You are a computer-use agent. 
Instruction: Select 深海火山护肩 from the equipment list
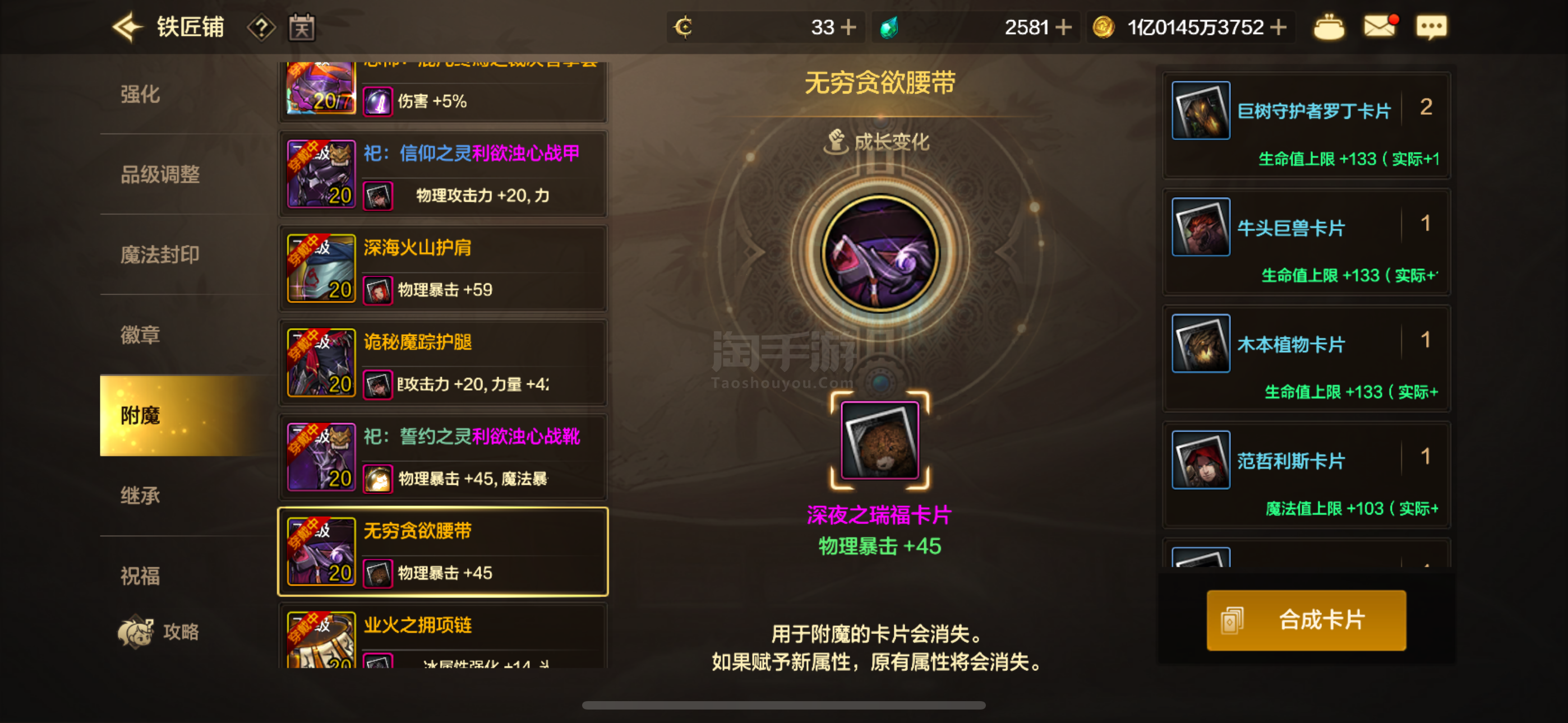pos(443,268)
